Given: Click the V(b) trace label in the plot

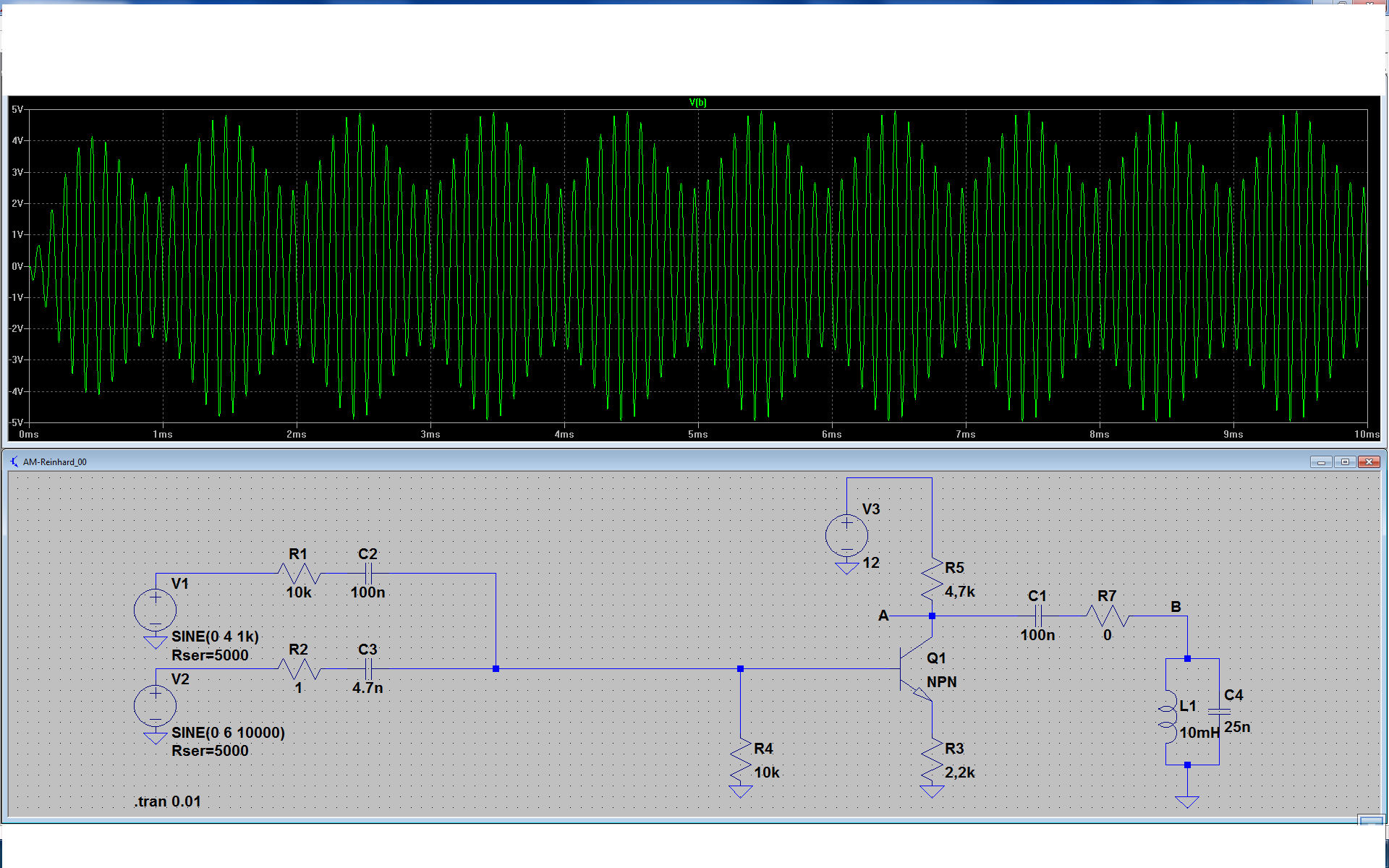Looking at the screenshot, I should [x=697, y=103].
